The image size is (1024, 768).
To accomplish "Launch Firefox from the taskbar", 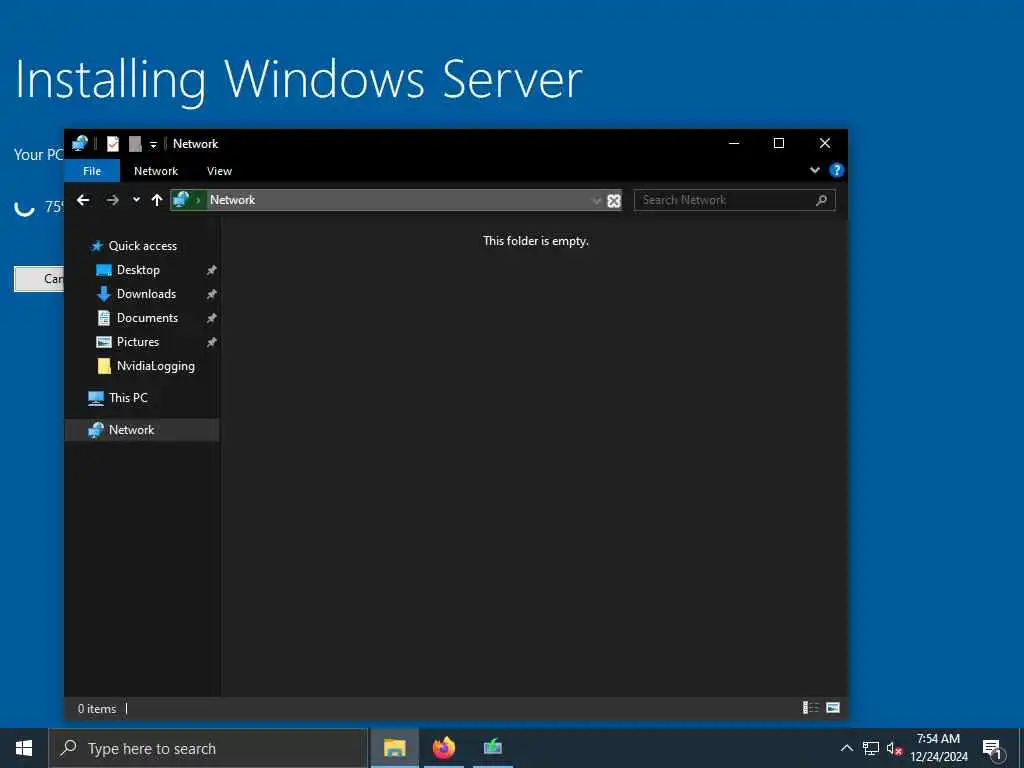I will pos(443,748).
